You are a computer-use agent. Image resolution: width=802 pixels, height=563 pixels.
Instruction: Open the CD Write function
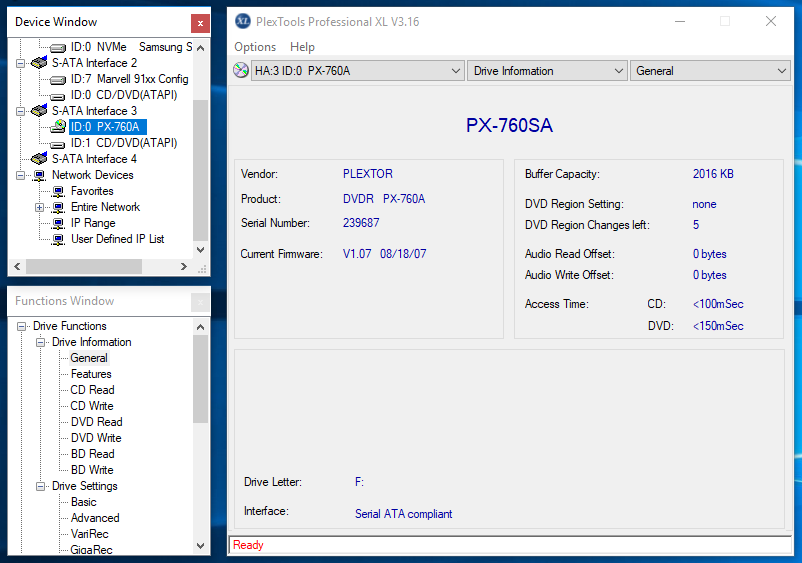coord(92,406)
